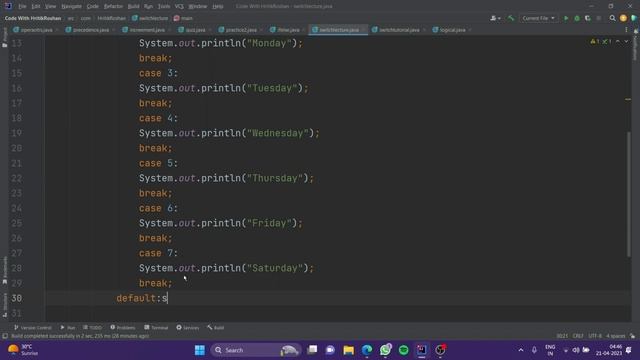This screenshot has width=640, height=360.
Task: Open the Refactor menu
Action: 113,7
